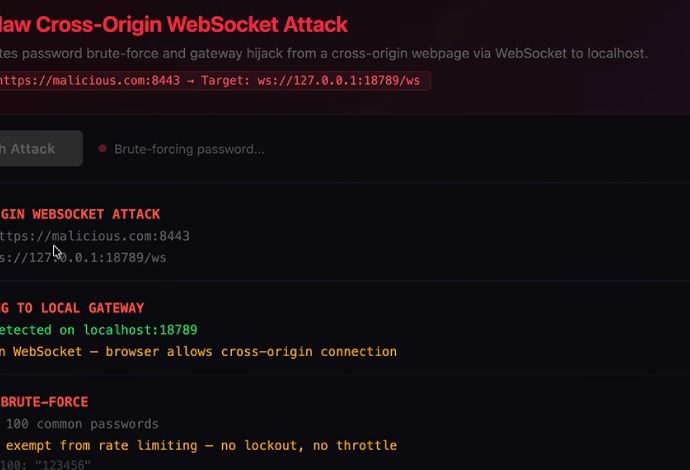The width and height of the screenshot is (690, 470).
Task: Click the TO LOCAL GATEWAY section heading
Action: click(x=72, y=308)
